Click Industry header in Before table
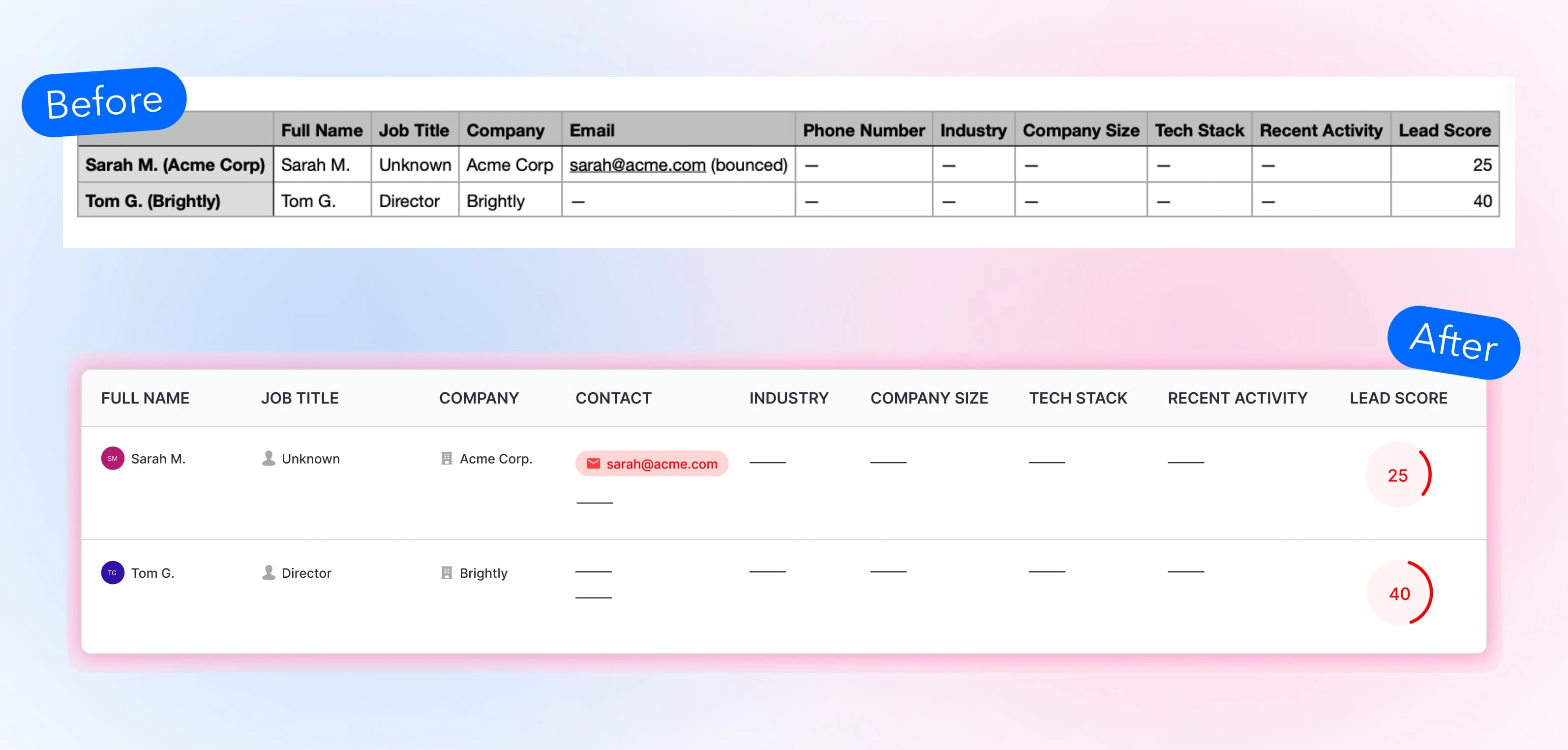The width and height of the screenshot is (1568, 750). point(973,130)
